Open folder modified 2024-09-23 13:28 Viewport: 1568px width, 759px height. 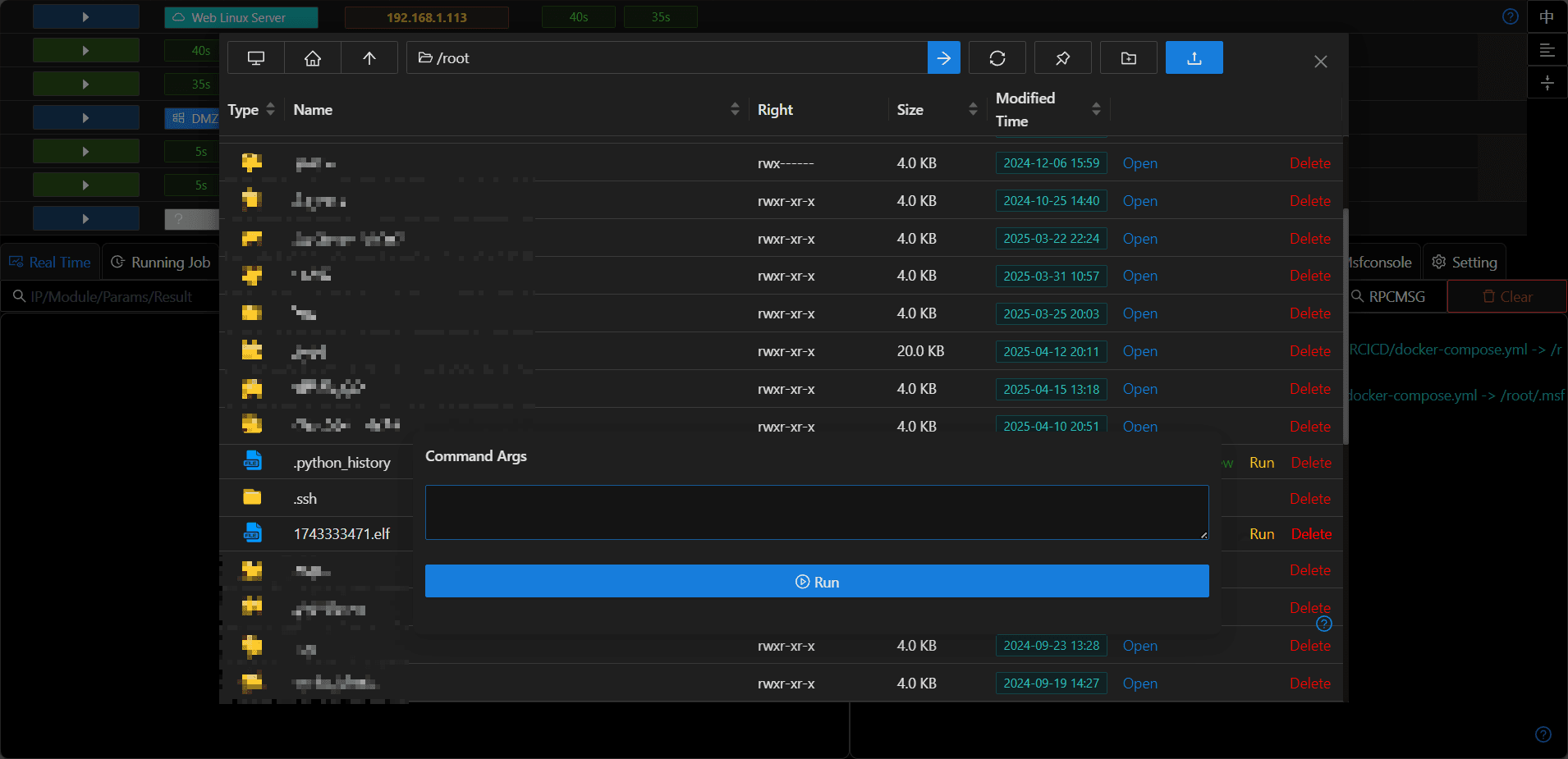tap(1140, 646)
